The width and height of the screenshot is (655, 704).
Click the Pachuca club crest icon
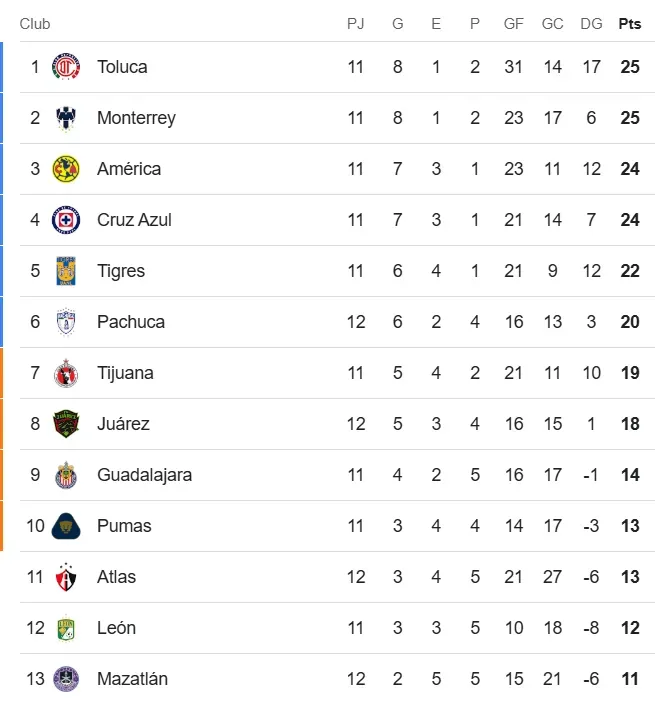click(66, 322)
